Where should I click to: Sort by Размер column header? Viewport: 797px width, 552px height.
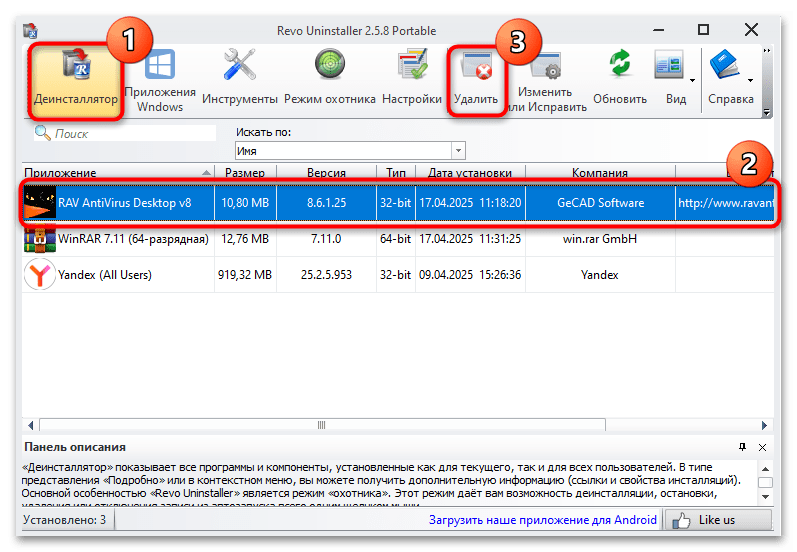pyautogui.click(x=245, y=172)
